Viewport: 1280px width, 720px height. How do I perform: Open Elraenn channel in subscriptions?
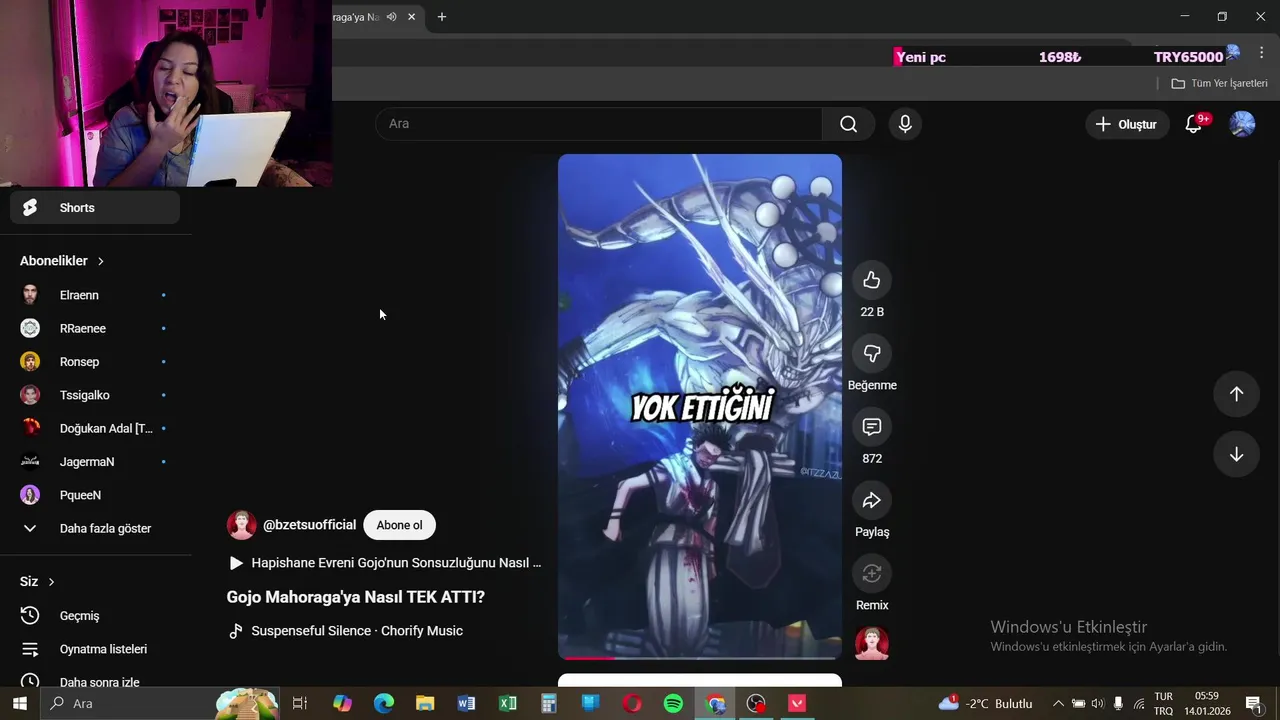click(95, 295)
